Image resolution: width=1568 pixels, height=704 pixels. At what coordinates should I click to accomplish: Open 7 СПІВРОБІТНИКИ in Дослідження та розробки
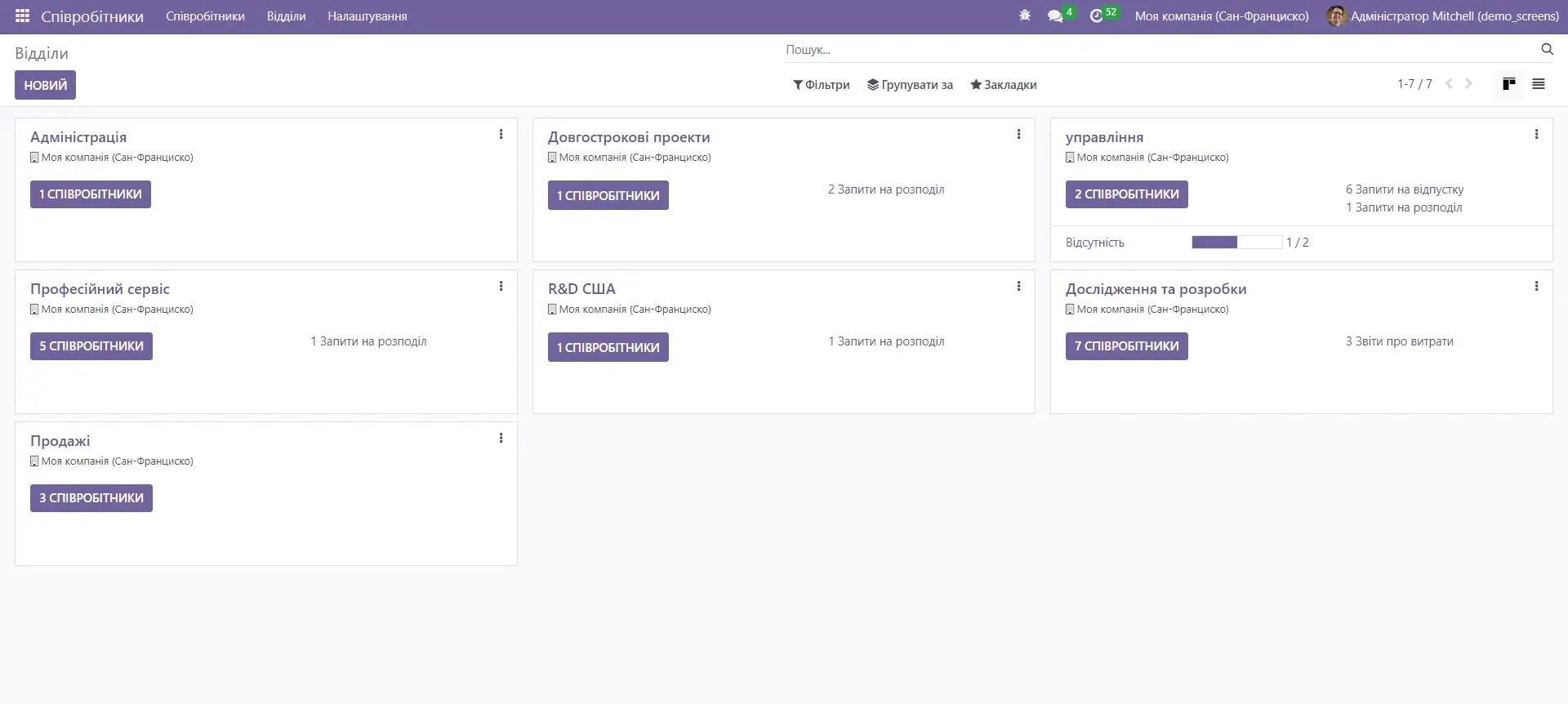coord(1126,346)
